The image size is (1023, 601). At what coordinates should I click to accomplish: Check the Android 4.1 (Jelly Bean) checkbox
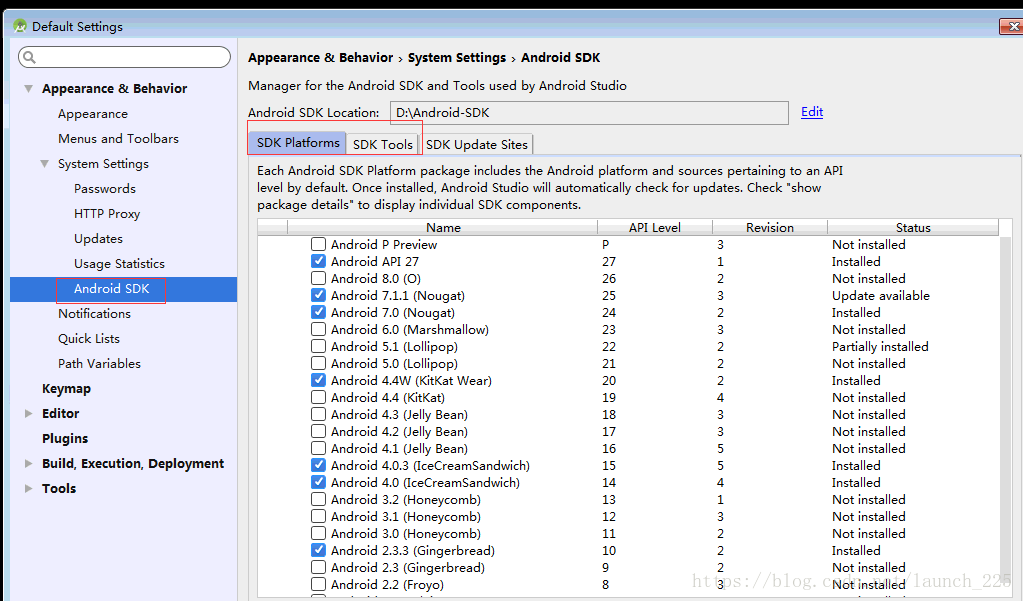(x=318, y=448)
